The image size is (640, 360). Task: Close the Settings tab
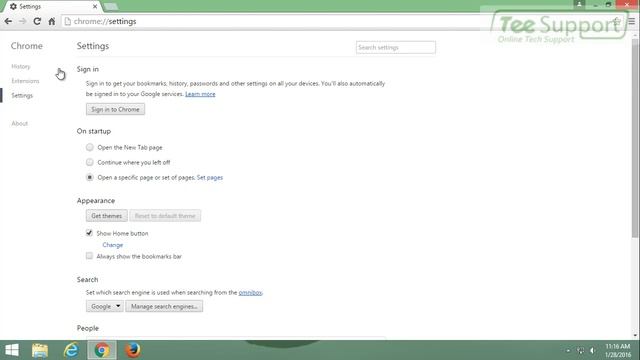[x=95, y=7]
